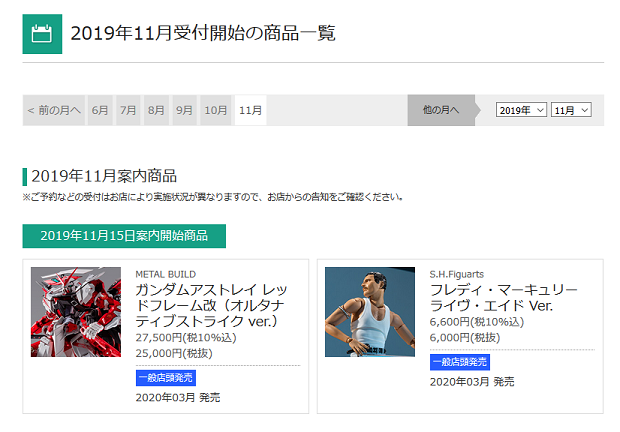Viewport: 620px width, 432px height.
Task: Click the 6,000円(税抜) price text
Action: [465, 338]
